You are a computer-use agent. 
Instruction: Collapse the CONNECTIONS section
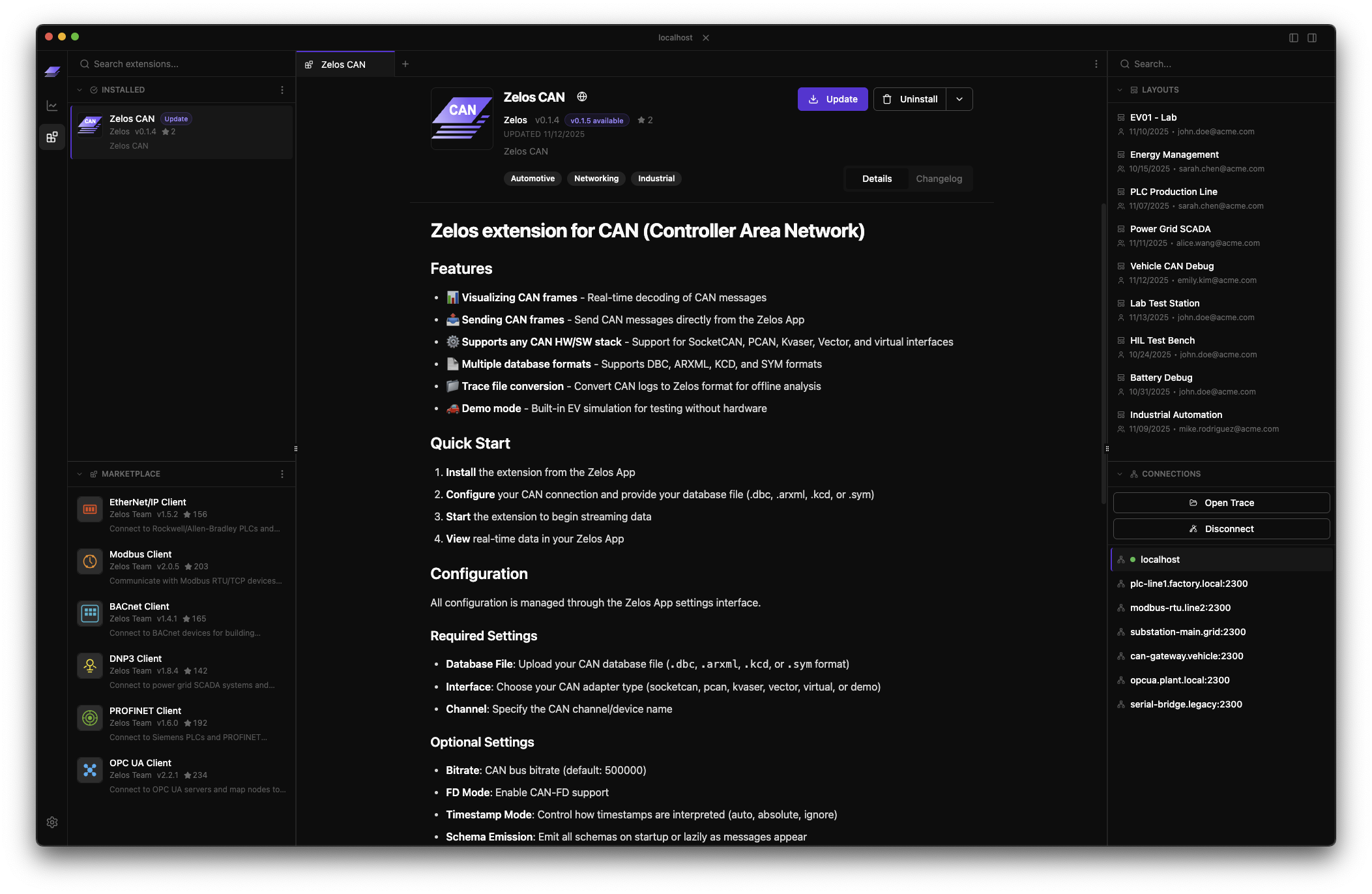(x=1120, y=474)
